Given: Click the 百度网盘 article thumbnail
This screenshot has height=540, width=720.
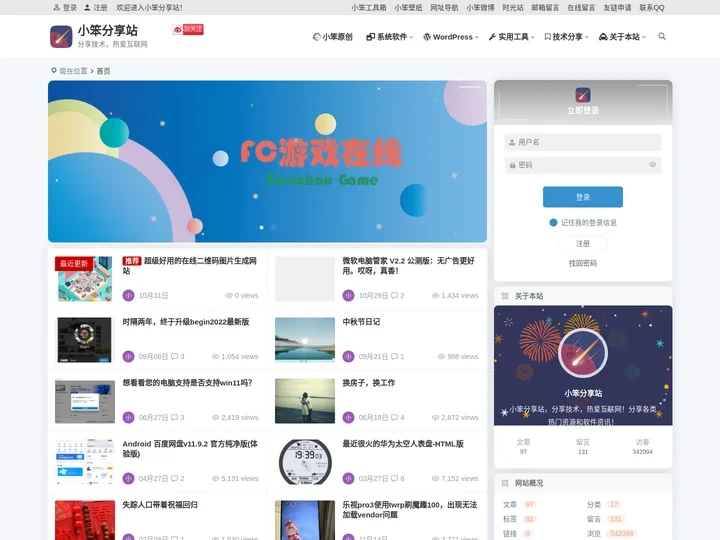Looking at the screenshot, I should [85, 461].
